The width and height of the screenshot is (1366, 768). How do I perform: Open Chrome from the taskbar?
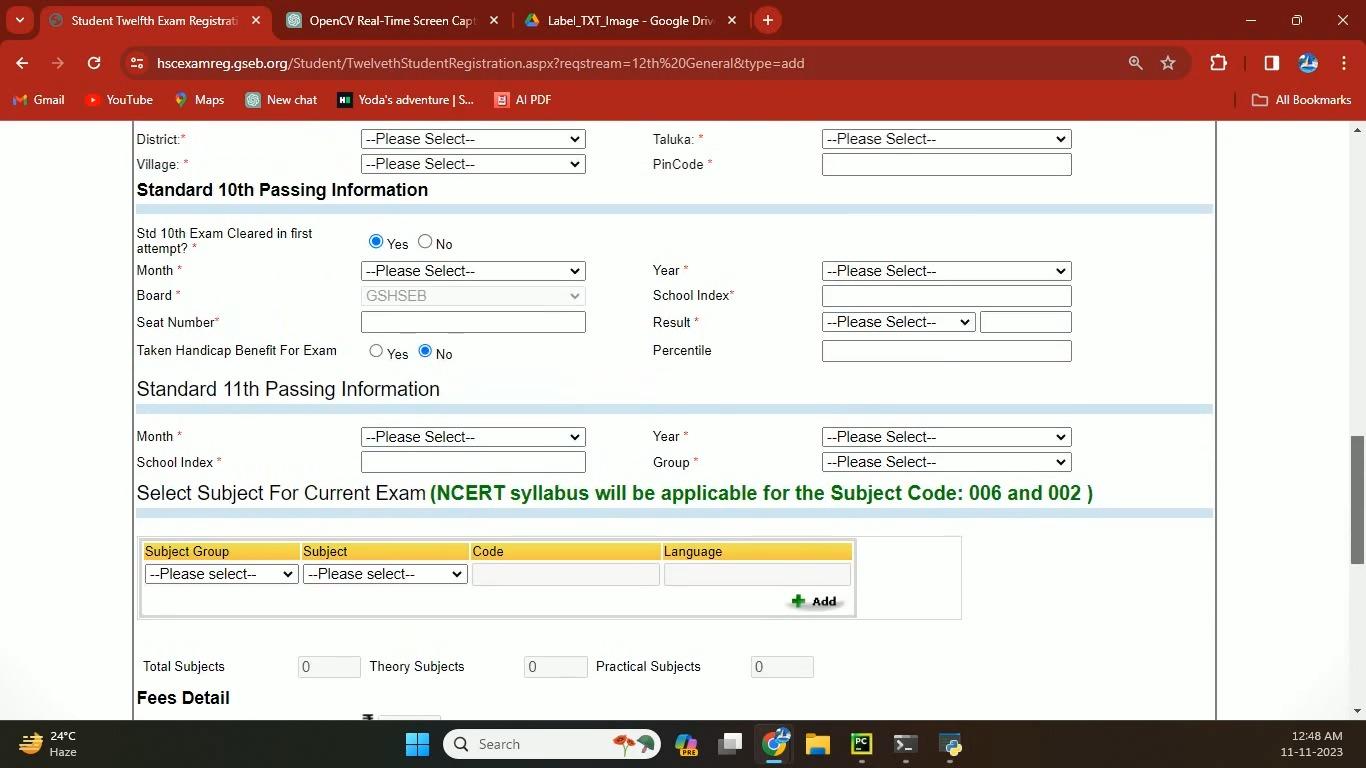point(774,744)
